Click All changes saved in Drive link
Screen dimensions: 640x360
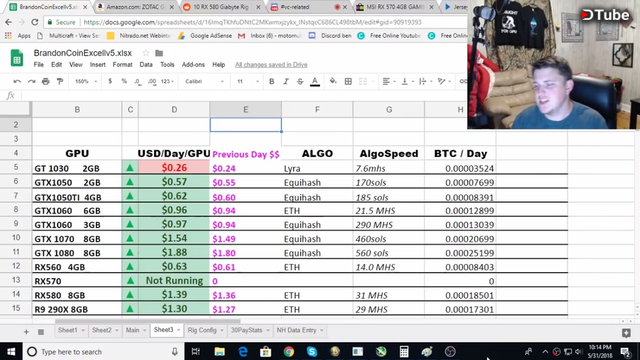271,64
